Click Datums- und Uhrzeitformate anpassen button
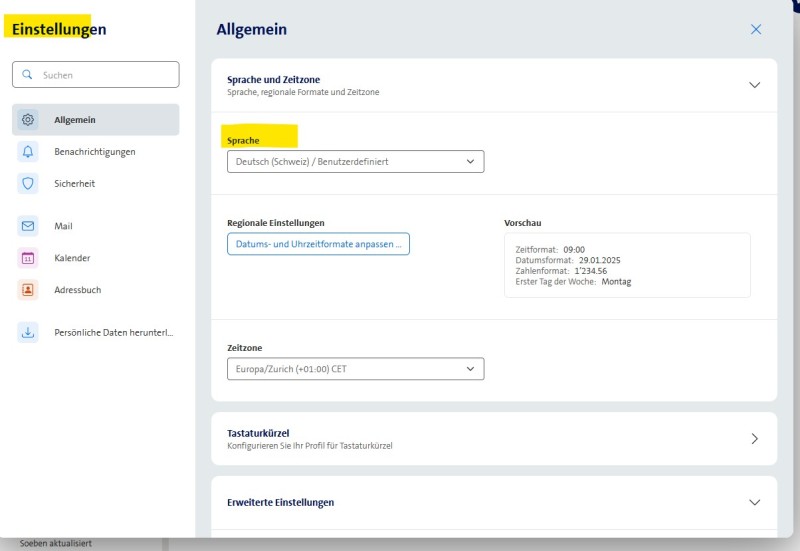 (x=318, y=244)
